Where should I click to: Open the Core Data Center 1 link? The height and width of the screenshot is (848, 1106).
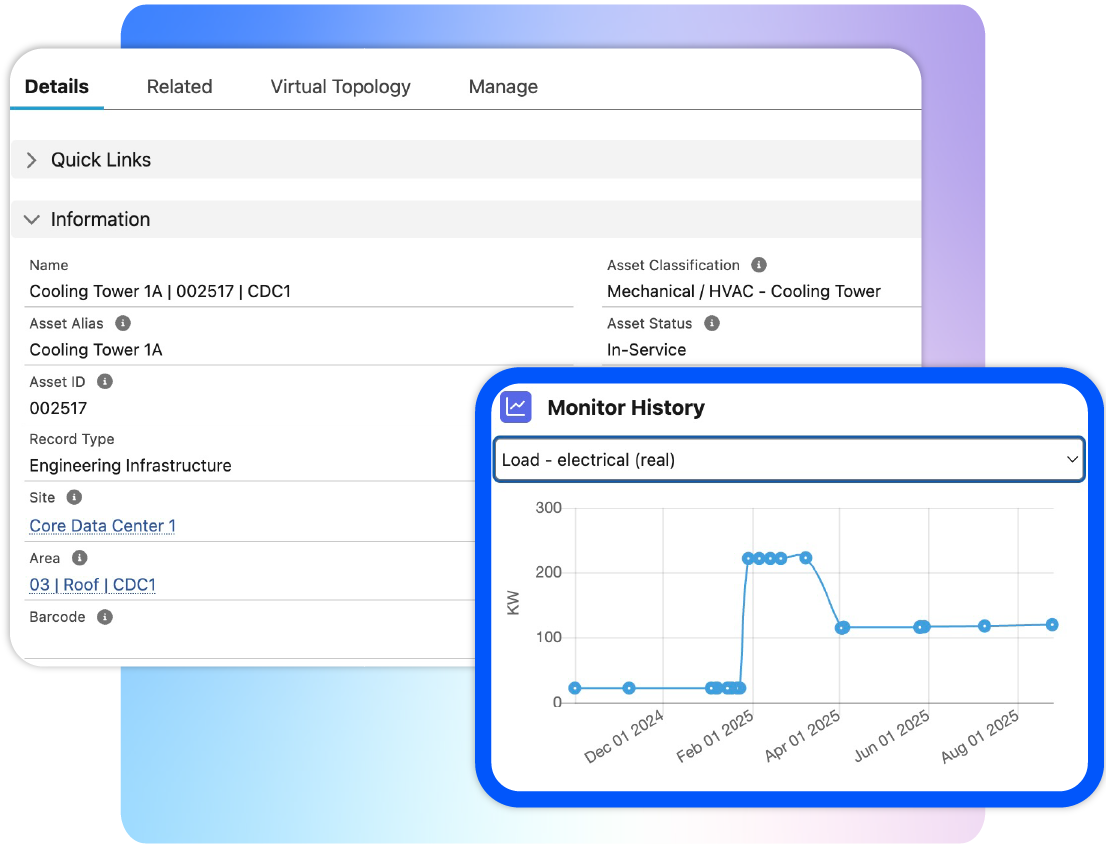click(102, 526)
